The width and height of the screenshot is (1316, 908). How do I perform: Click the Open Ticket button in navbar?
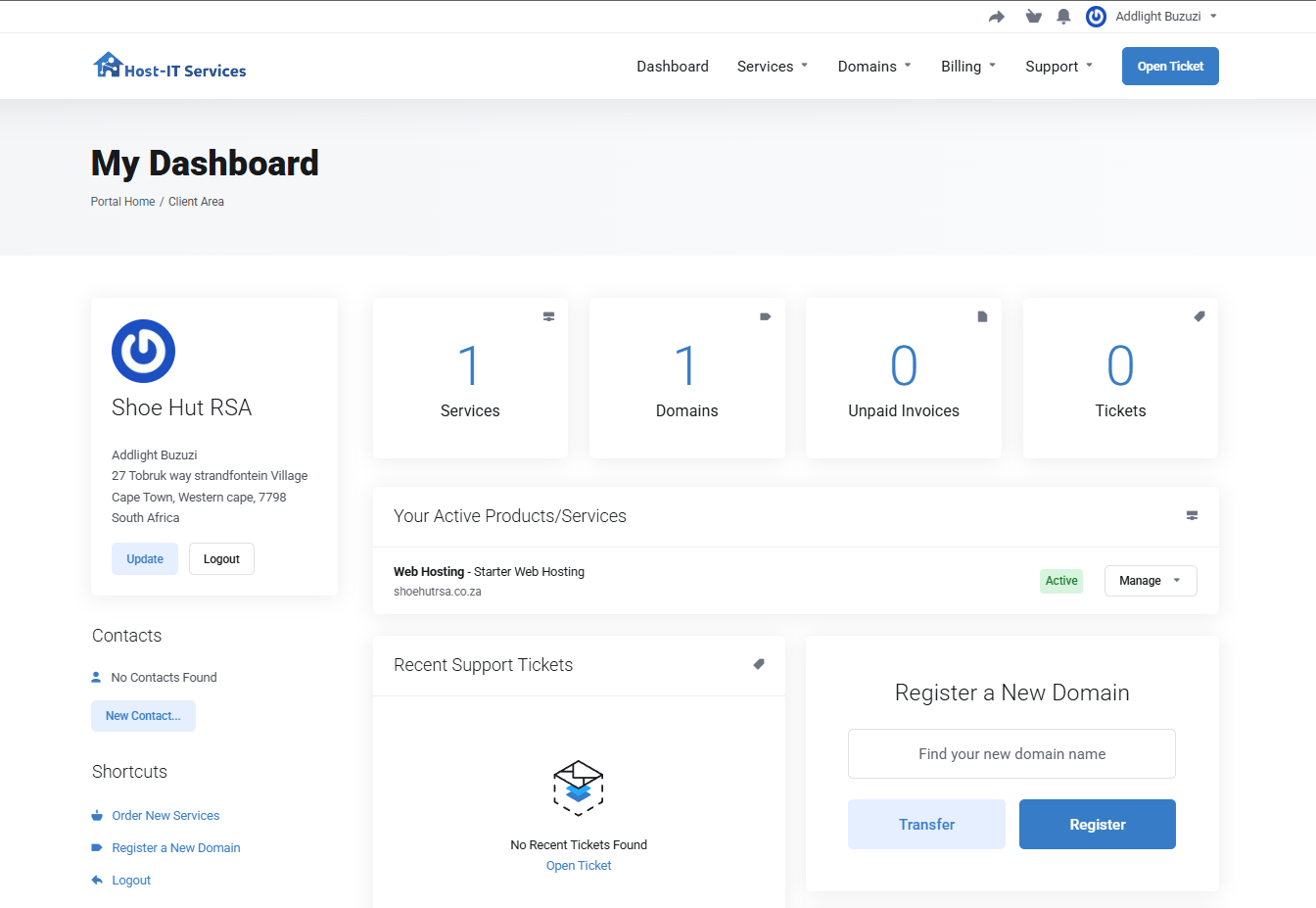[1170, 66]
